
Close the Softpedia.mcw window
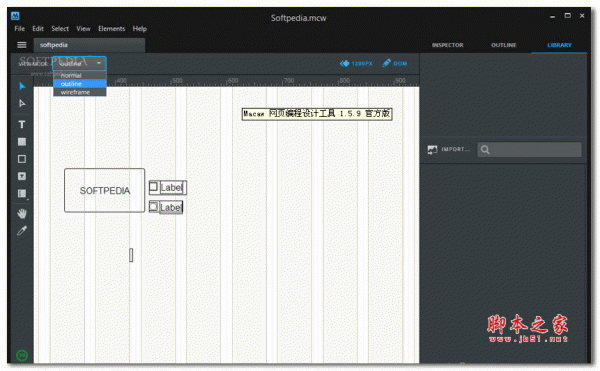click(x=582, y=16)
